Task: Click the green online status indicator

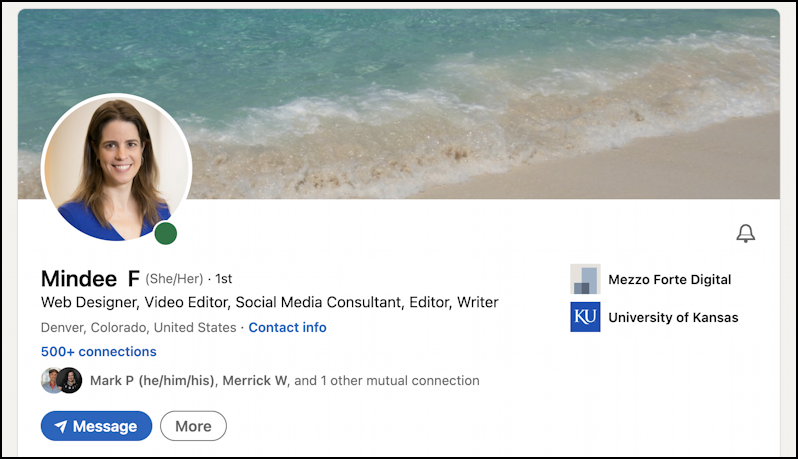Action: tap(165, 234)
